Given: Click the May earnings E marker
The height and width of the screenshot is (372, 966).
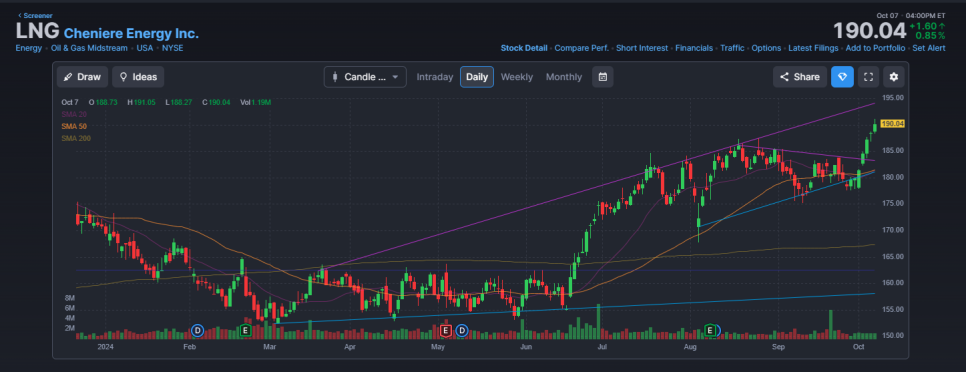Looking at the screenshot, I should click(x=447, y=331).
